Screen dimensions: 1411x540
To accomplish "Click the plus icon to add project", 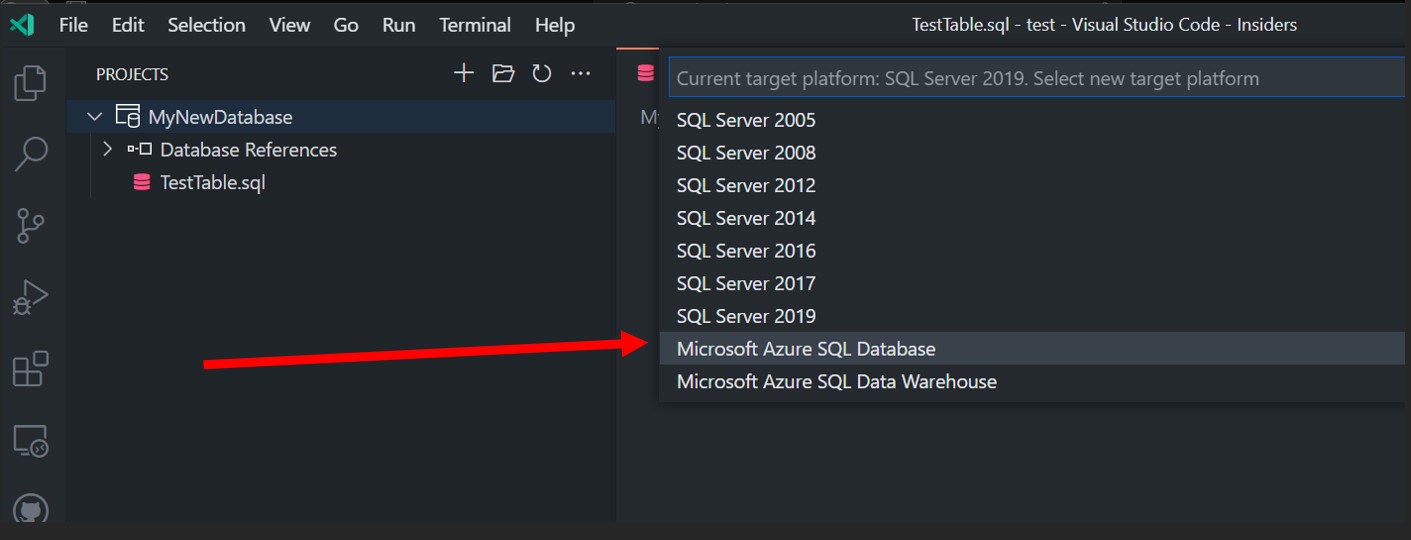I will tap(463, 73).
